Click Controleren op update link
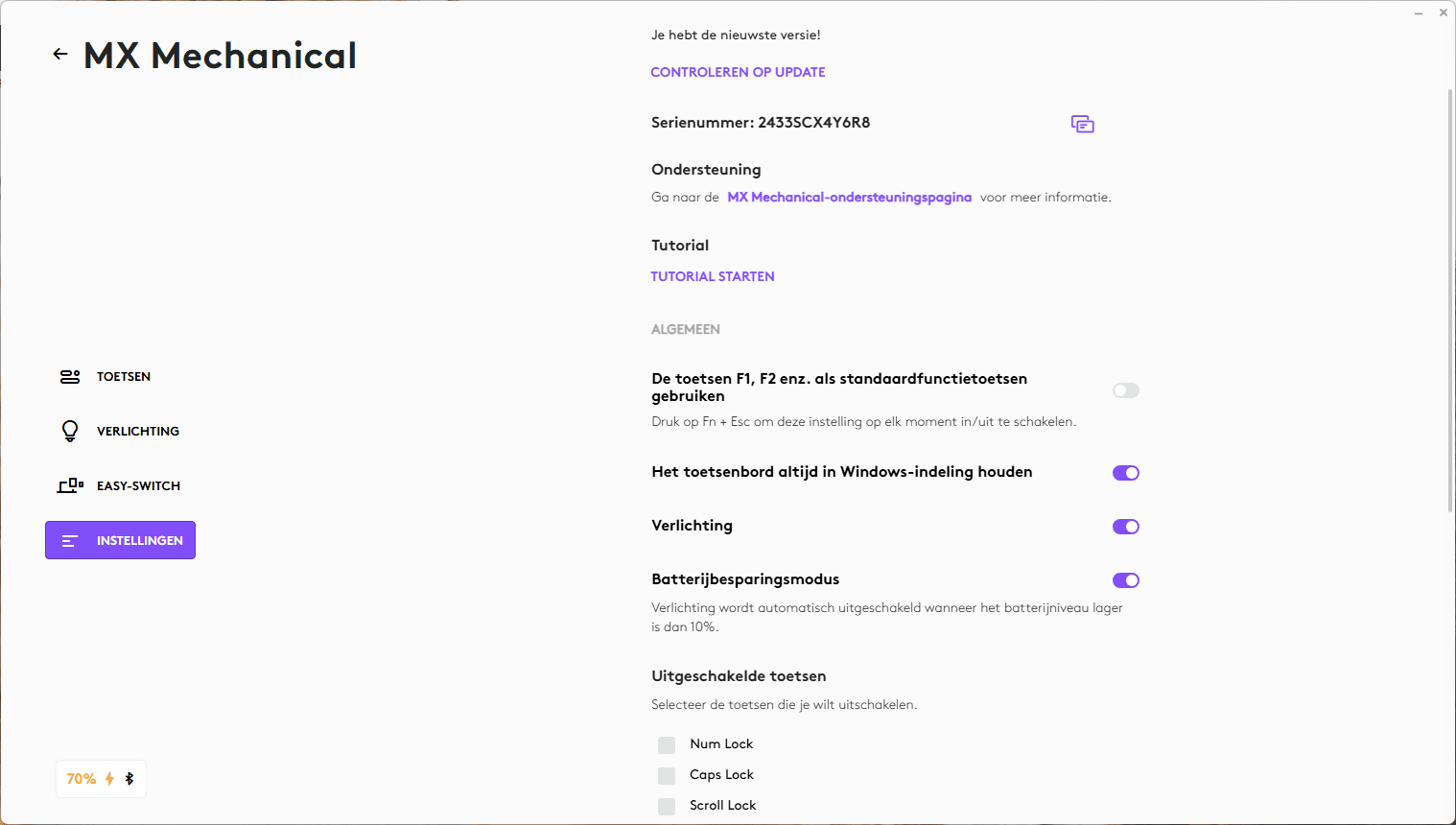Screen dimensions: 1456x825 click(738, 72)
